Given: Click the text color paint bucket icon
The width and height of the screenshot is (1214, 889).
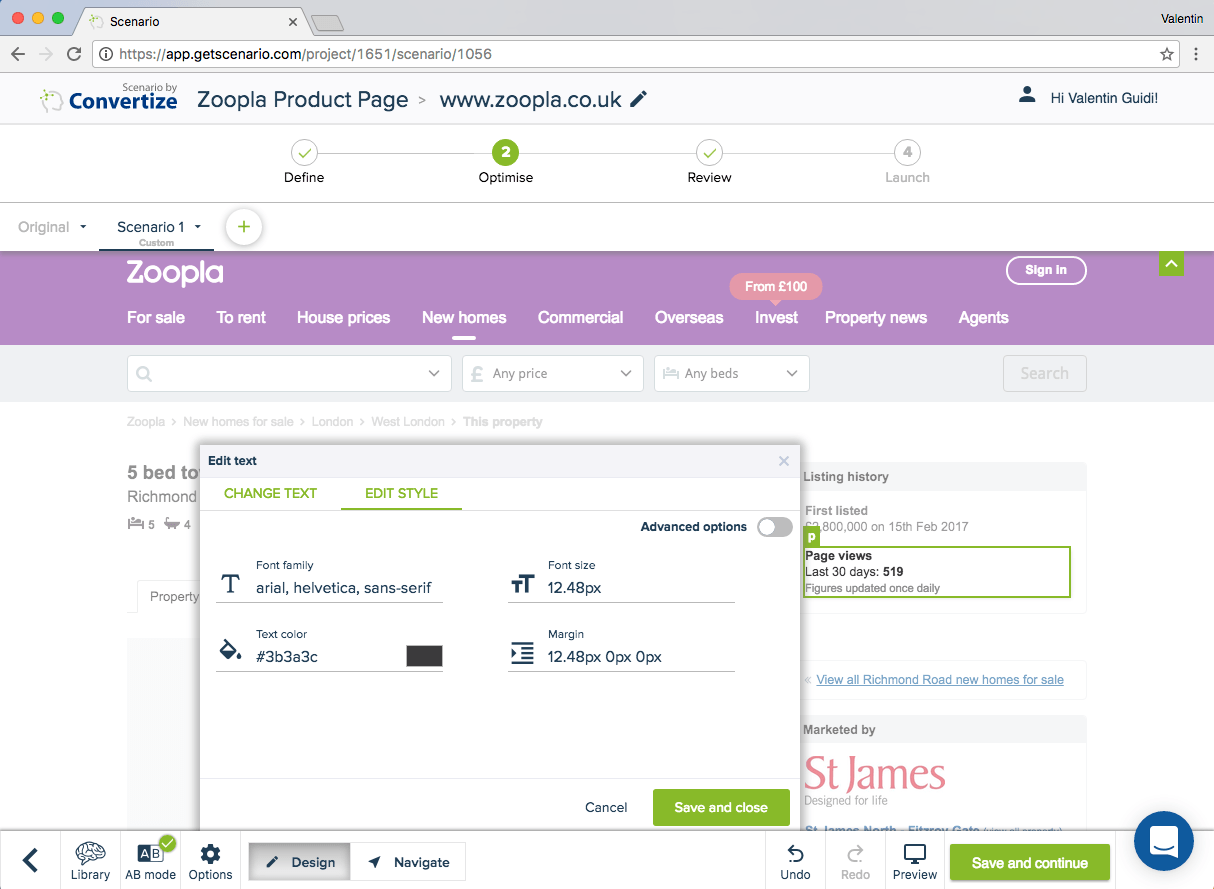Looking at the screenshot, I should click(x=231, y=651).
